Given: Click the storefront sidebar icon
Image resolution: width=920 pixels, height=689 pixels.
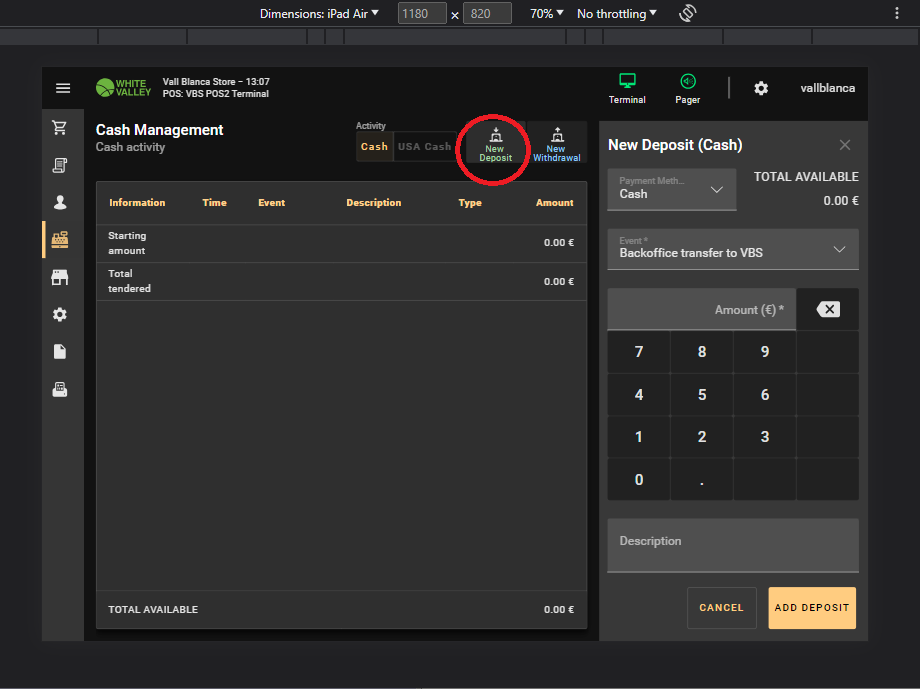Looking at the screenshot, I should pos(60,277).
